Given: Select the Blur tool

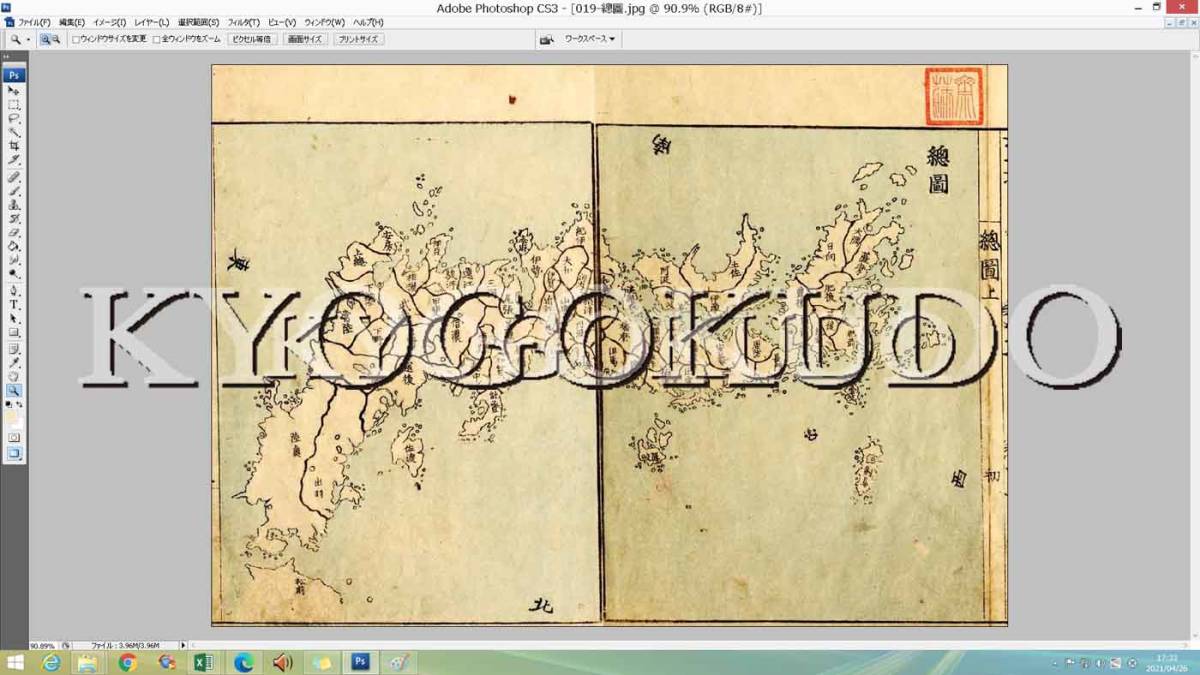Looking at the screenshot, I should point(14,260).
